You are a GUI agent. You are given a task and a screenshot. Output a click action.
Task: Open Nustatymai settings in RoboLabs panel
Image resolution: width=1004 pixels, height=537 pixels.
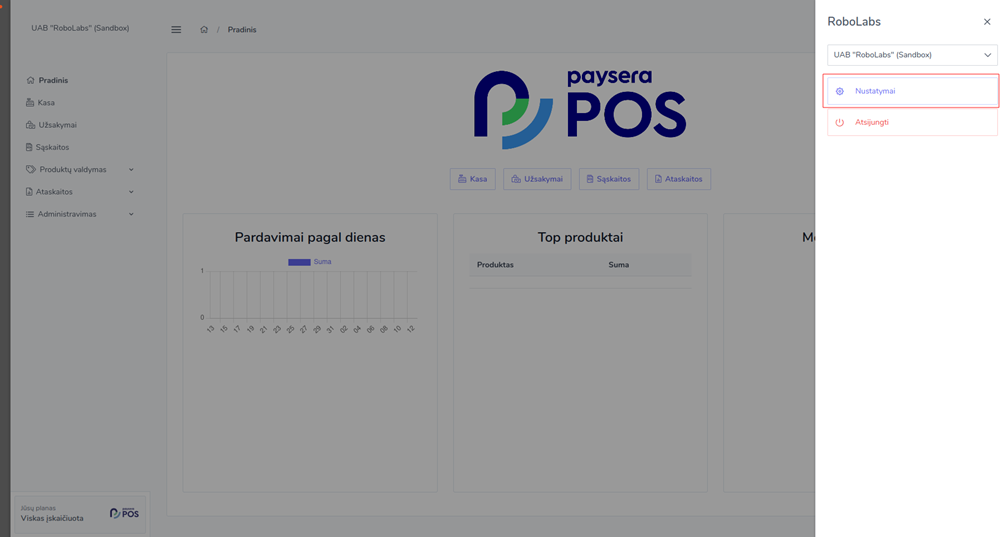coord(912,91)
